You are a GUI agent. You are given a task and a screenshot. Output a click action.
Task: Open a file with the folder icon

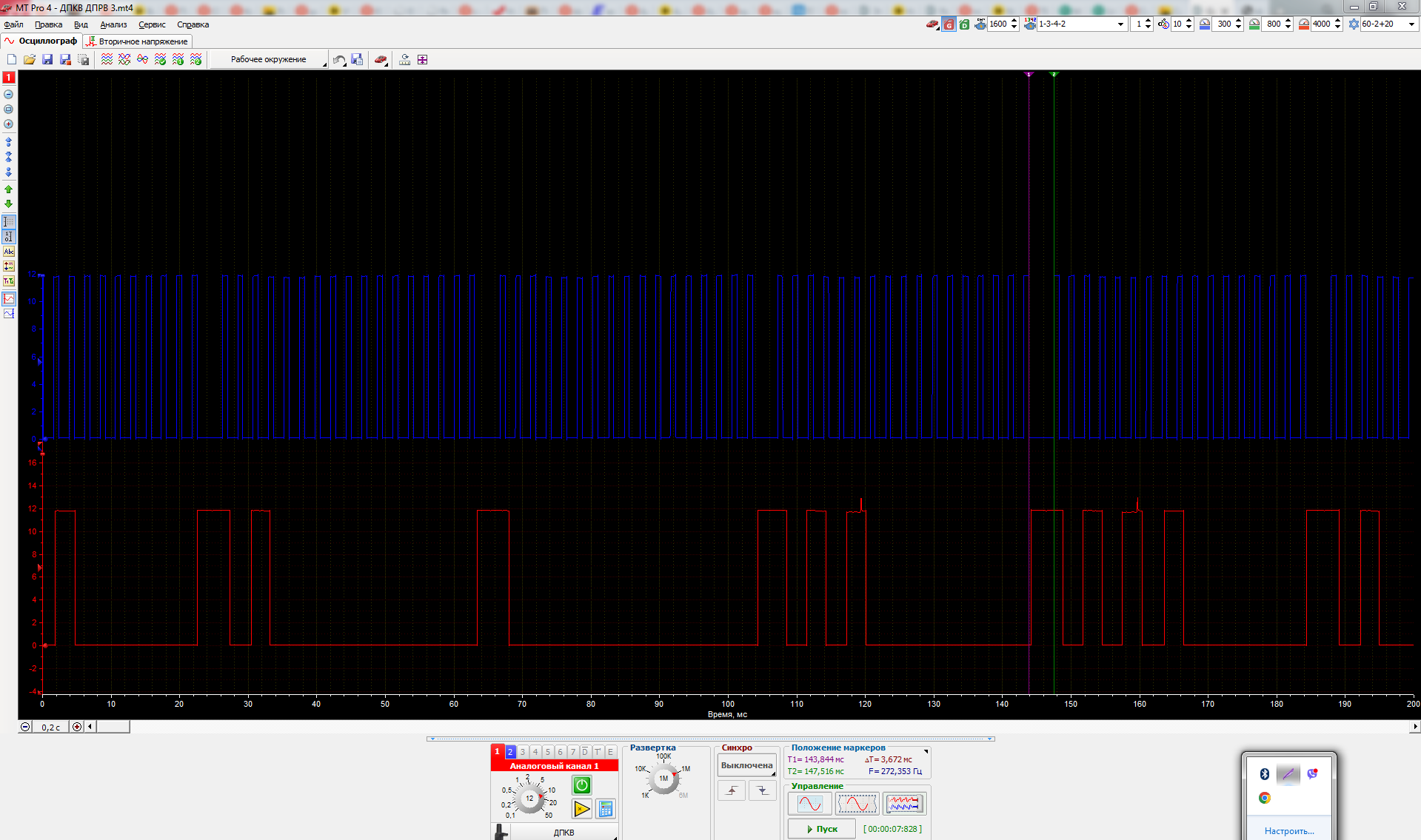30,59
